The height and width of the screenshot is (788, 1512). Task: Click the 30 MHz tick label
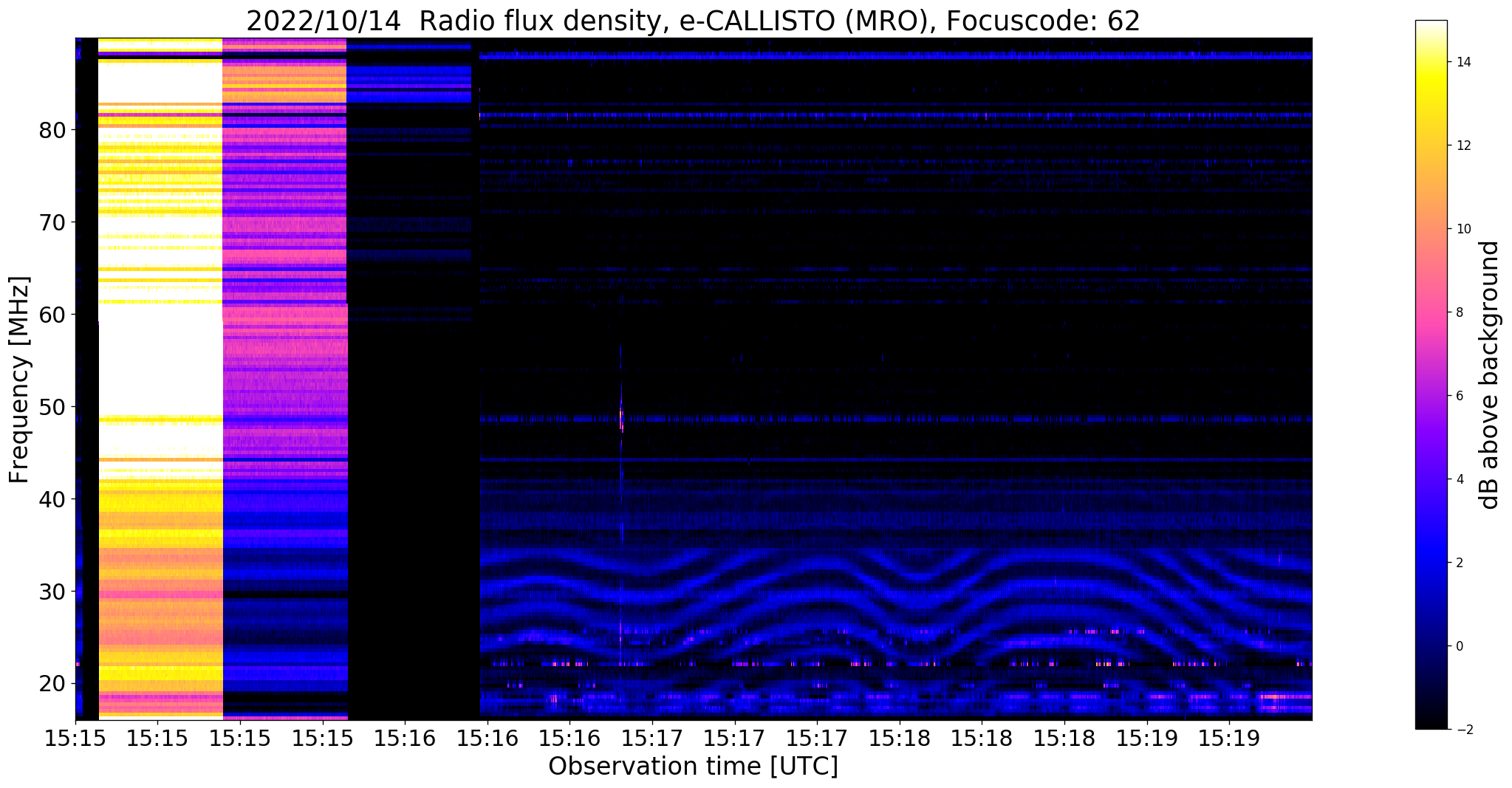52,592
